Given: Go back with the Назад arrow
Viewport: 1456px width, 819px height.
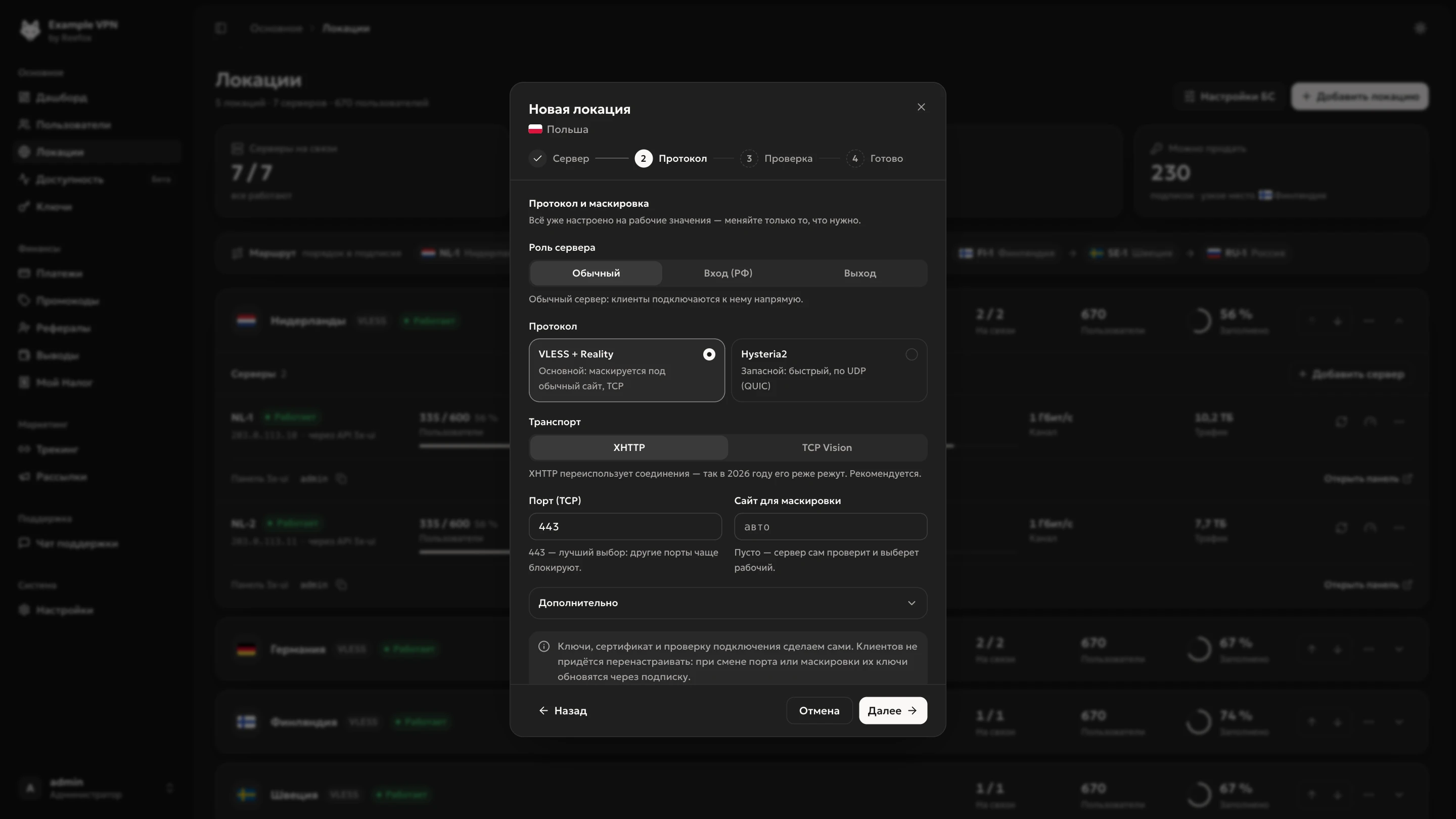Looking at the screenshot, I should point(563,710).
